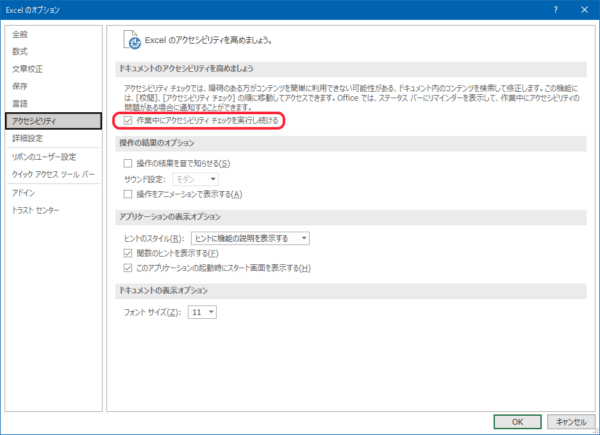Close the Excel options dialog

[x=582, y=9]
